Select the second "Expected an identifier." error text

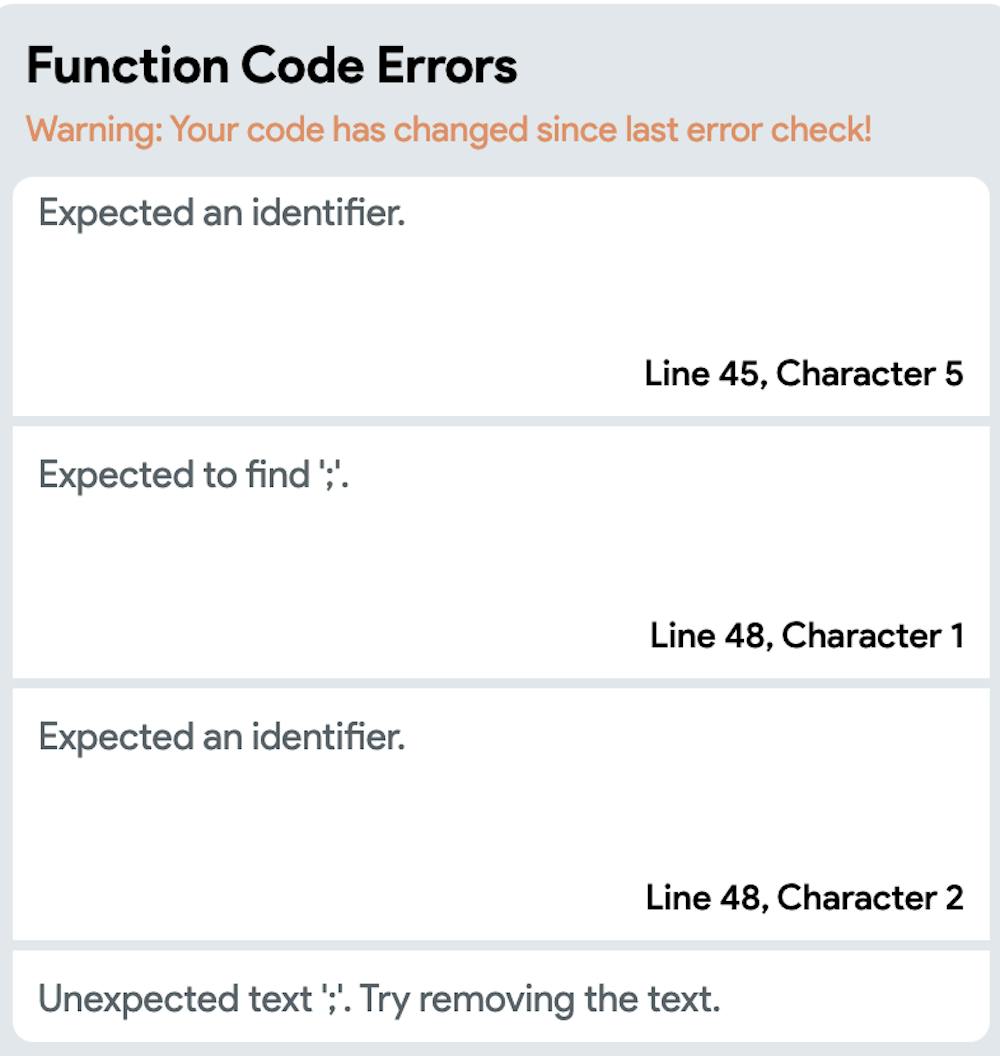[x=221, y=738]
